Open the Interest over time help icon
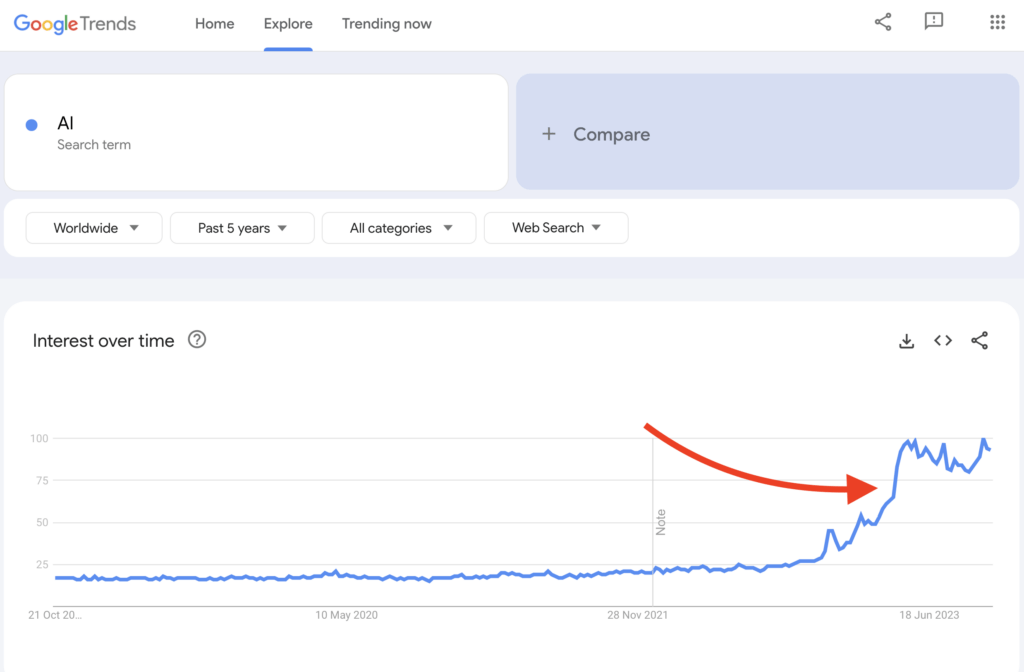 [x=197, y=340]
